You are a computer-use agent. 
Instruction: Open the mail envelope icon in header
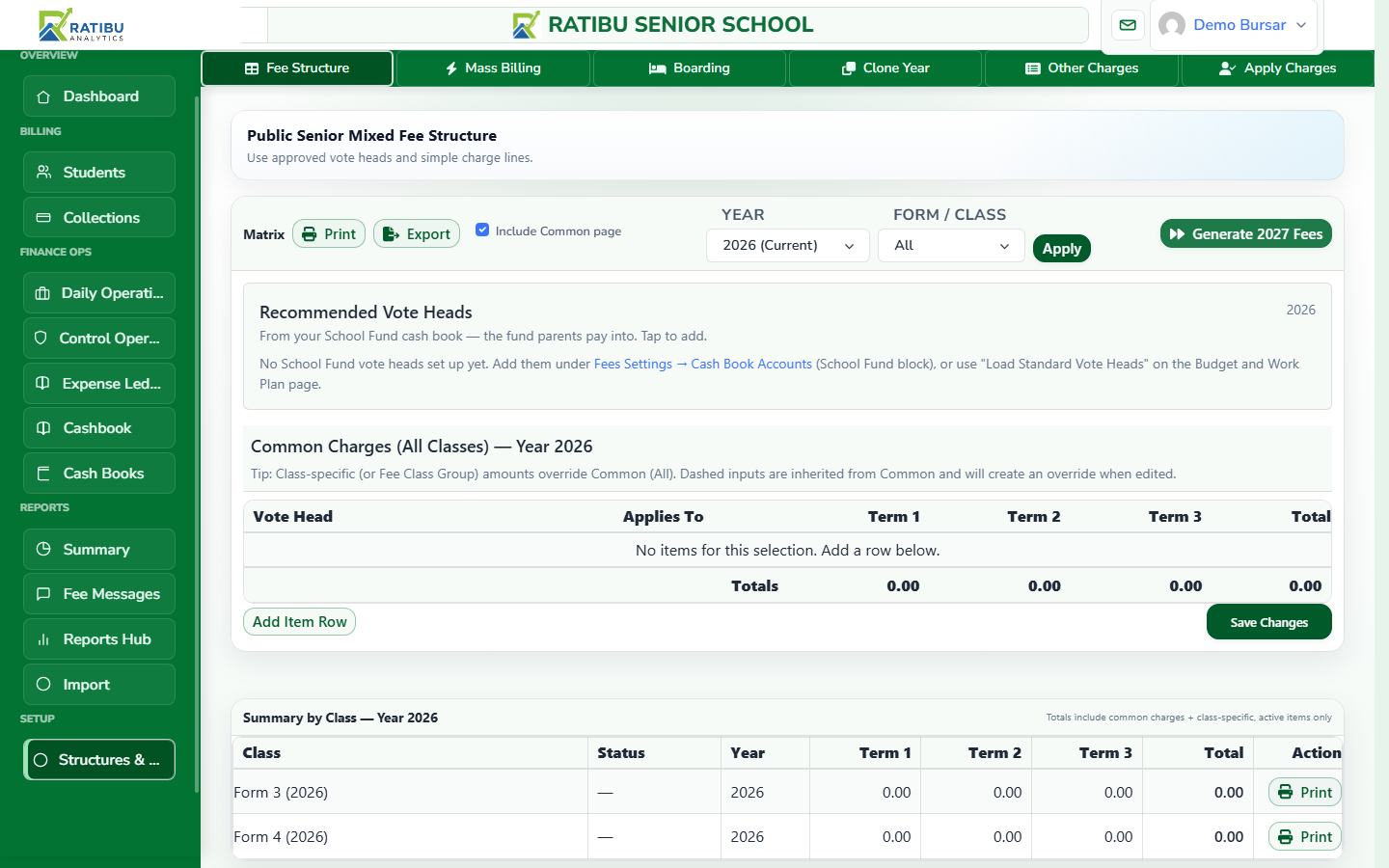pyautogui.click(x=1128, y=25)
